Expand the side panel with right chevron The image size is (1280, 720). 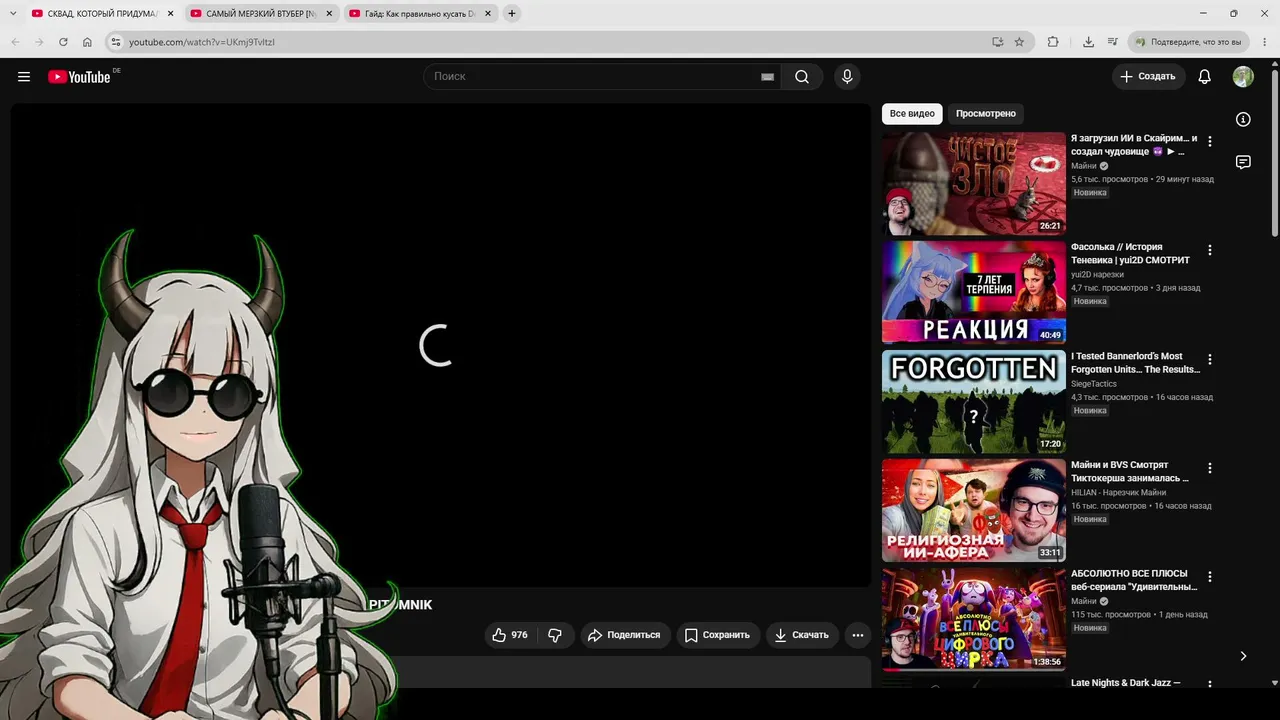1243,656
